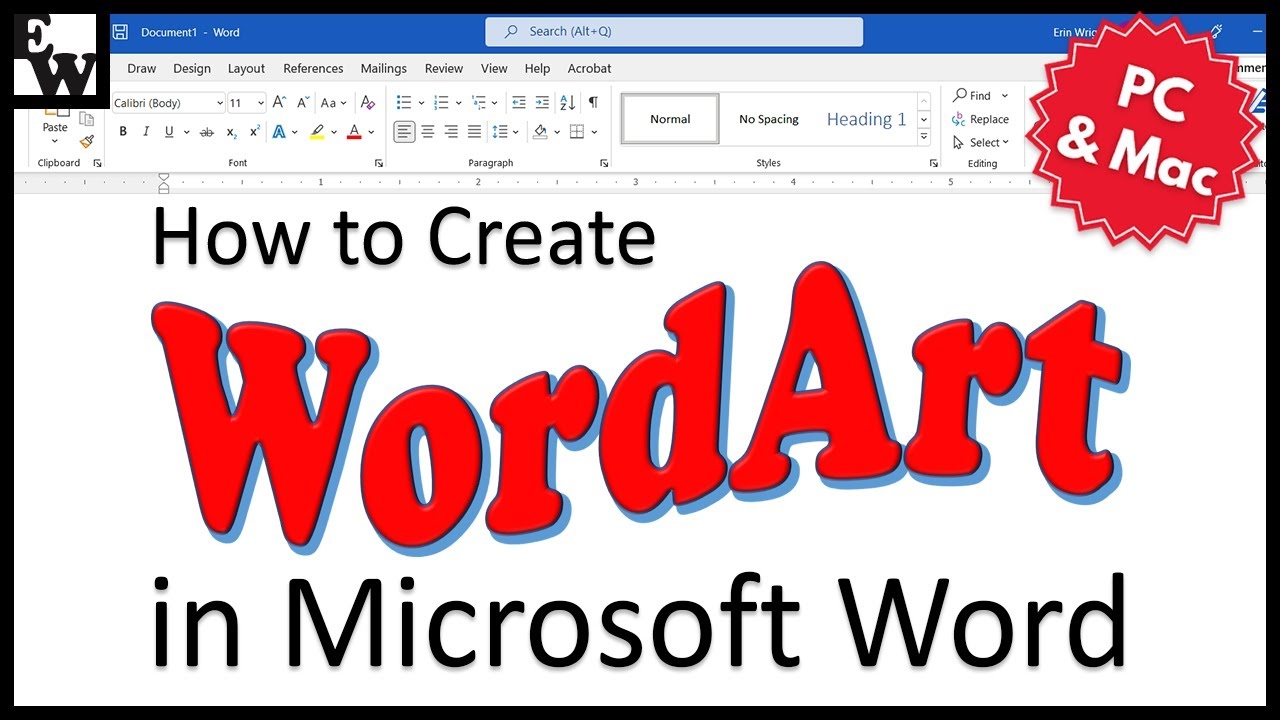The image size is (1280, 720).
Task: Apply the Heading 1 style
Action: coord(866,119)
